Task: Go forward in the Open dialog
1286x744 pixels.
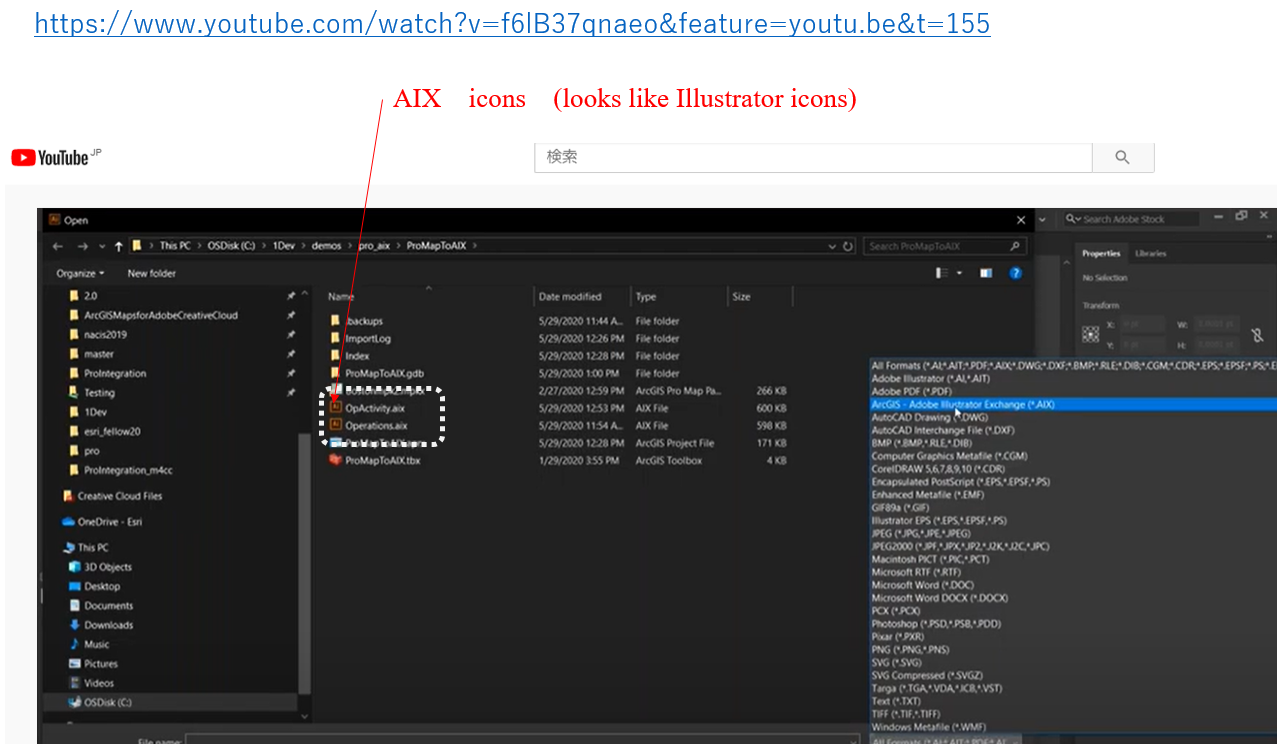Action: [x=83, y=246]
